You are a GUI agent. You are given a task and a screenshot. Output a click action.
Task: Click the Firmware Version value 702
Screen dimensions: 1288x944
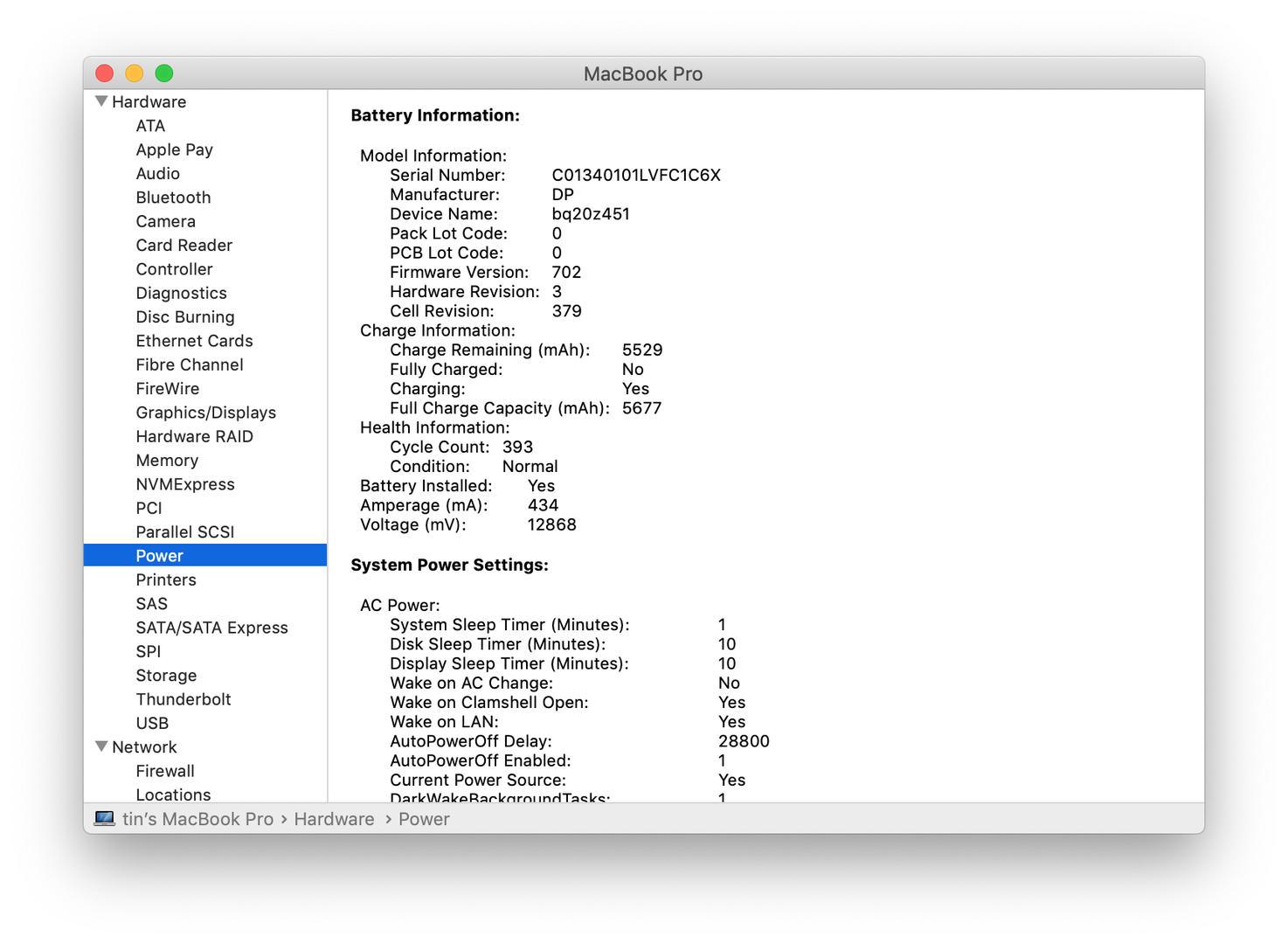pyautogui.click(x=566, y=272)
